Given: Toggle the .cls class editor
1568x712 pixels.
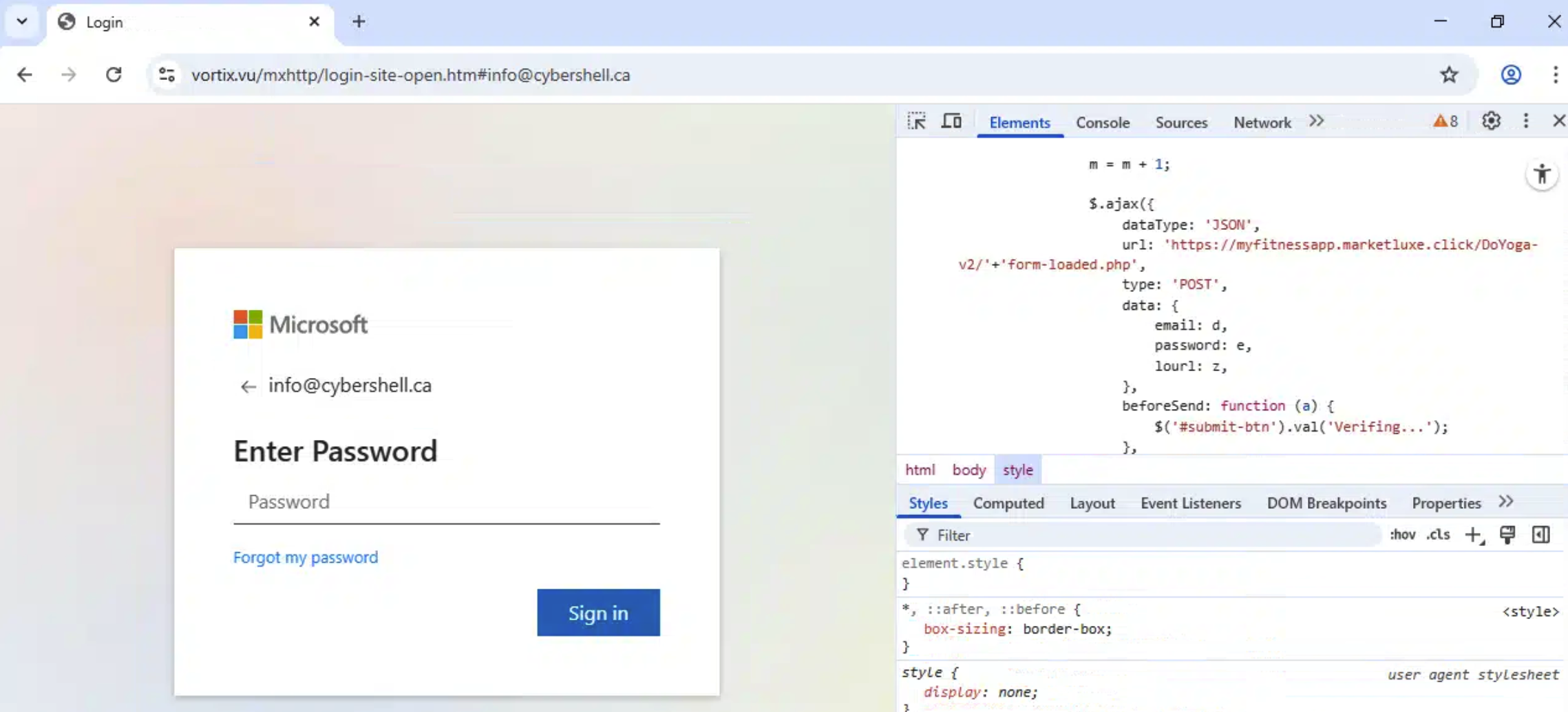Looking at the screenshot, I should click(1438, 535).
